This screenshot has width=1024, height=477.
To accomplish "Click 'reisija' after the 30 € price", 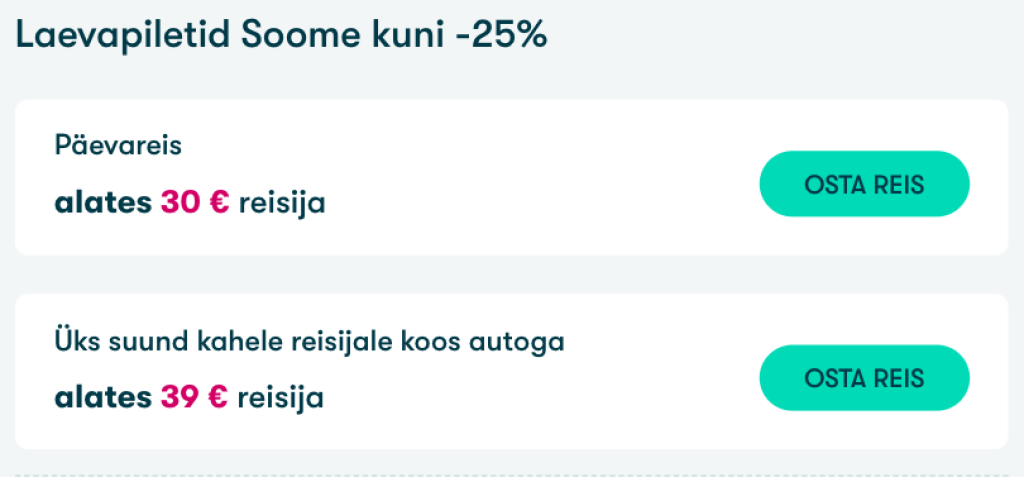I will coord(282,203).
